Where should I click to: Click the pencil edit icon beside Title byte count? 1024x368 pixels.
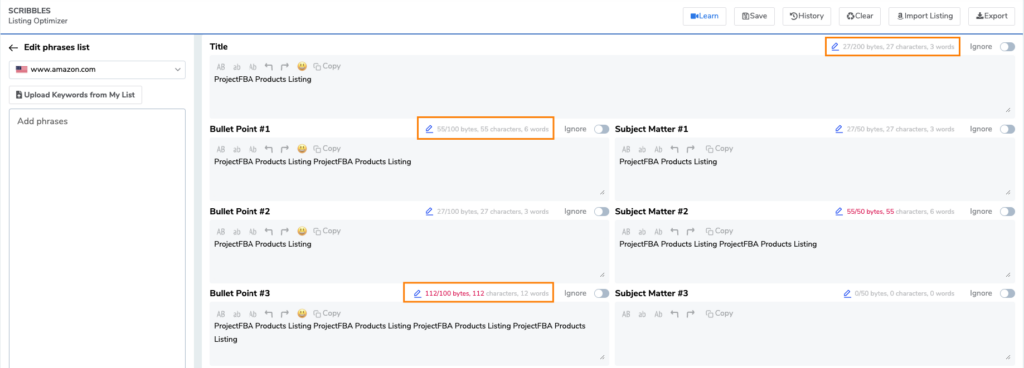point(835,46)
